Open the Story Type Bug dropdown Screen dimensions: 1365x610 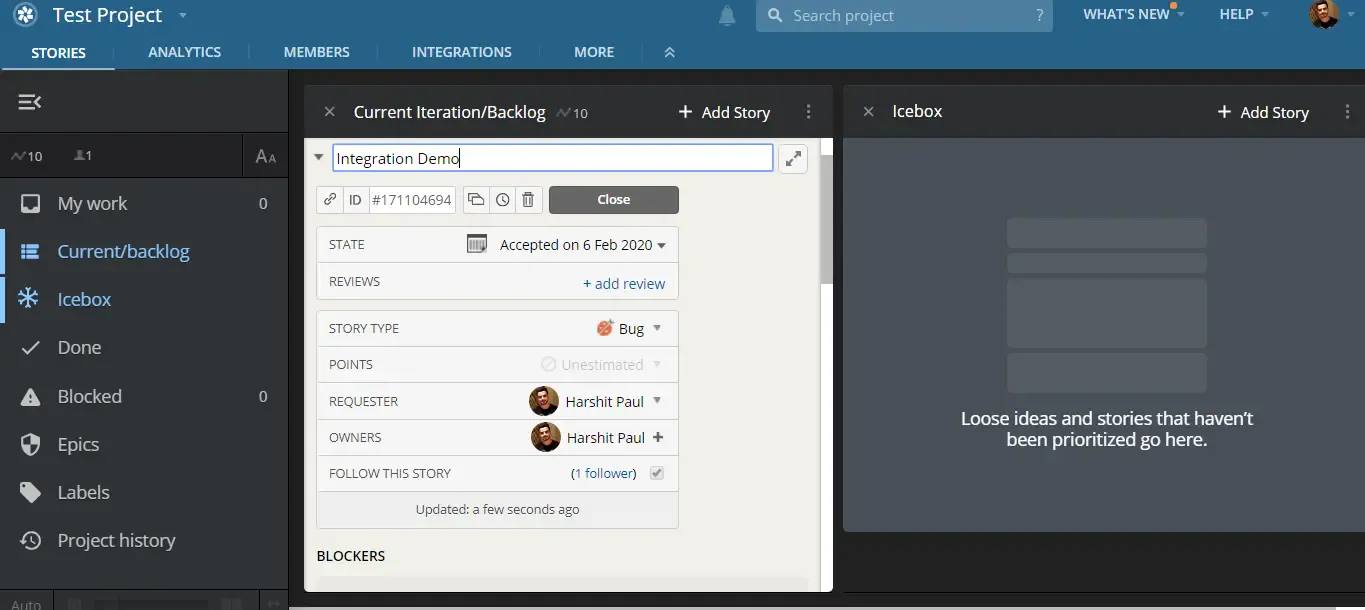pos(629,328)
